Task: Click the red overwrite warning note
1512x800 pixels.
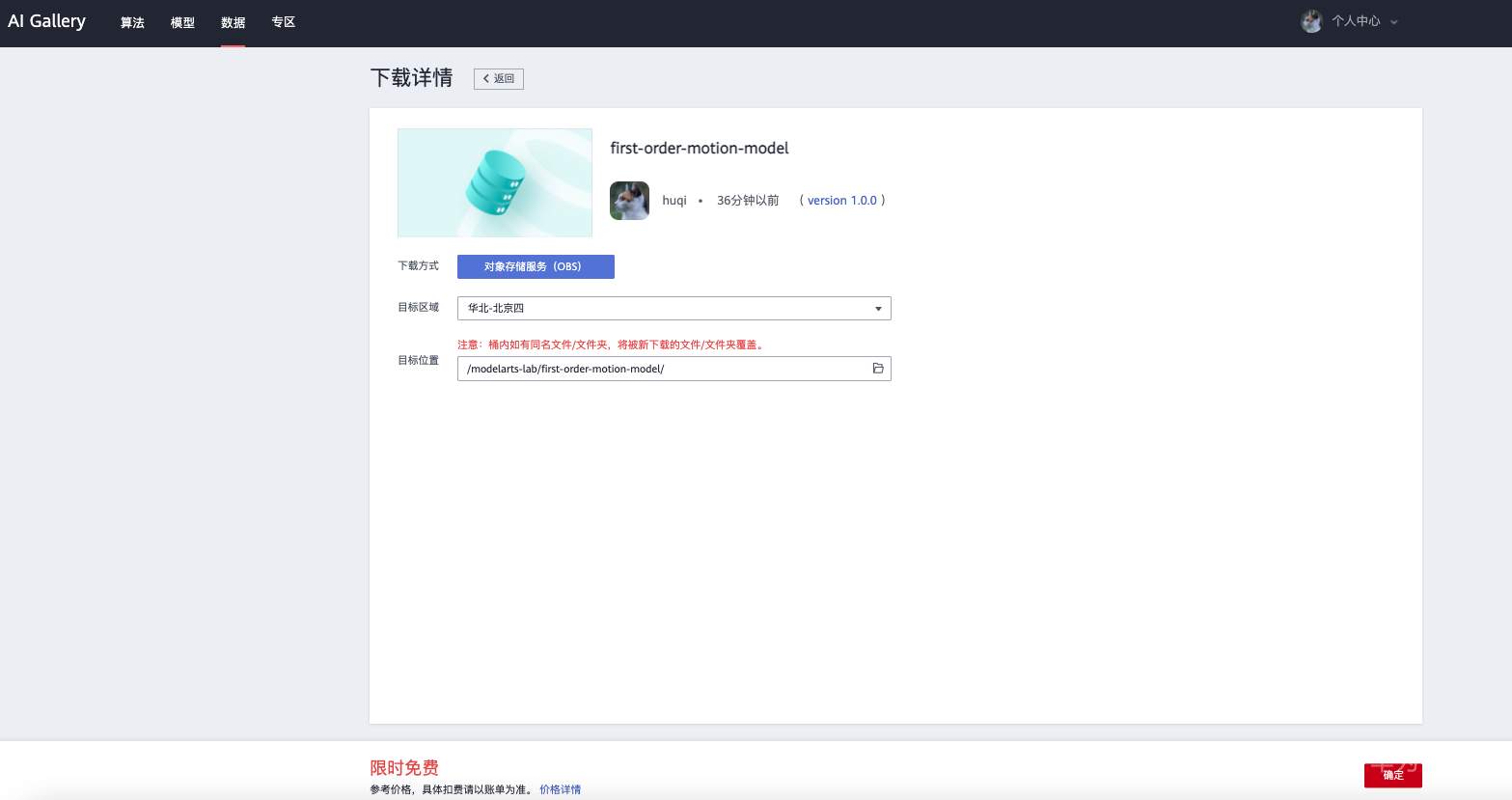Action: pyautogui.click(x=613, y=345)
